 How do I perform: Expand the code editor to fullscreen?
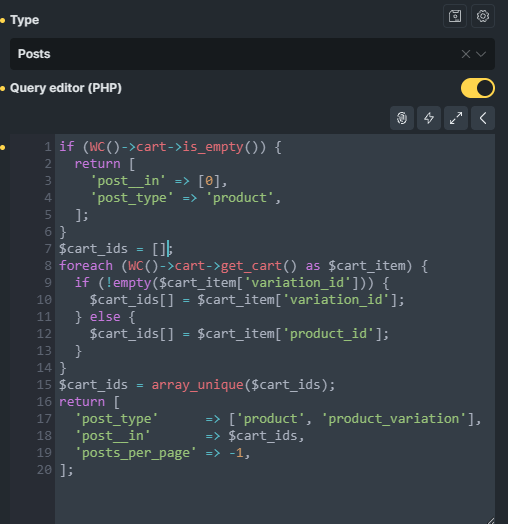[456, 118]
